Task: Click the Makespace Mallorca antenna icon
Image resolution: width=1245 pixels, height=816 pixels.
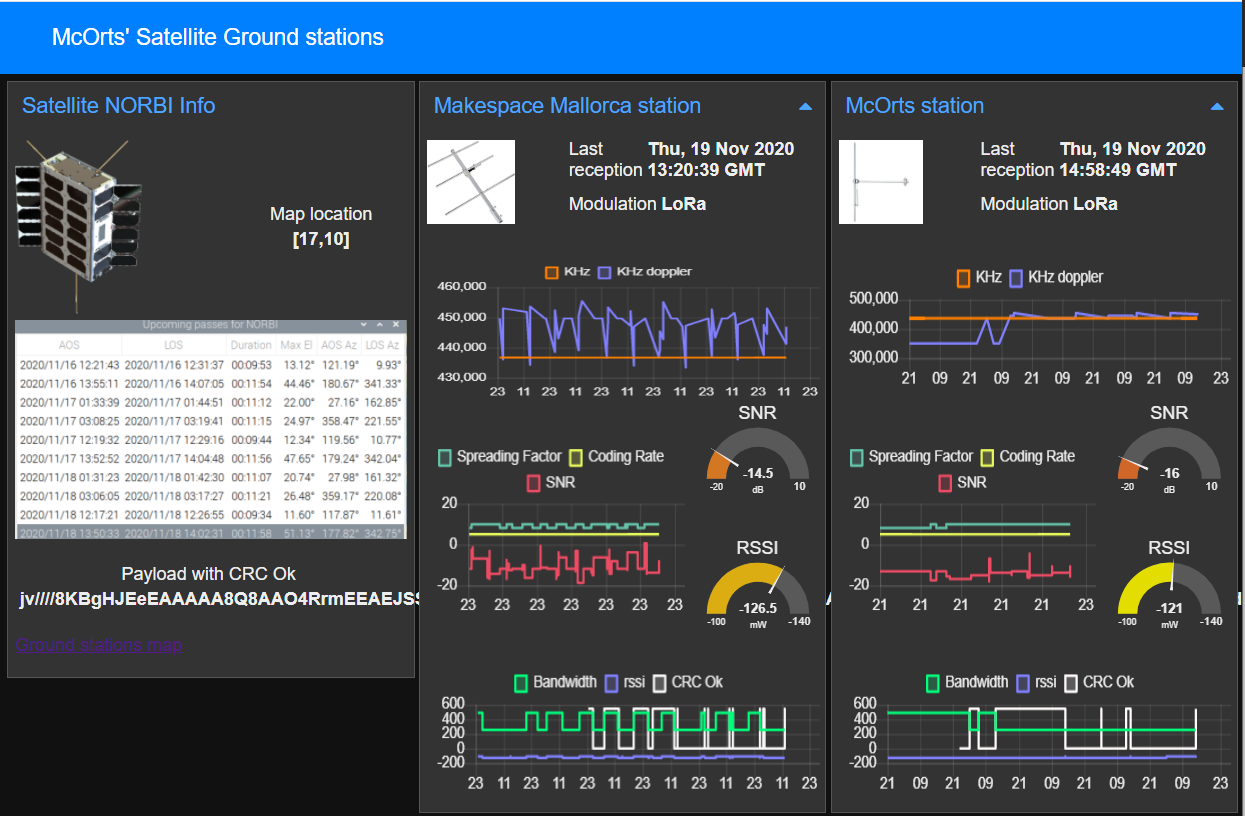Action: pyautogui.click(x=470, y=181)
